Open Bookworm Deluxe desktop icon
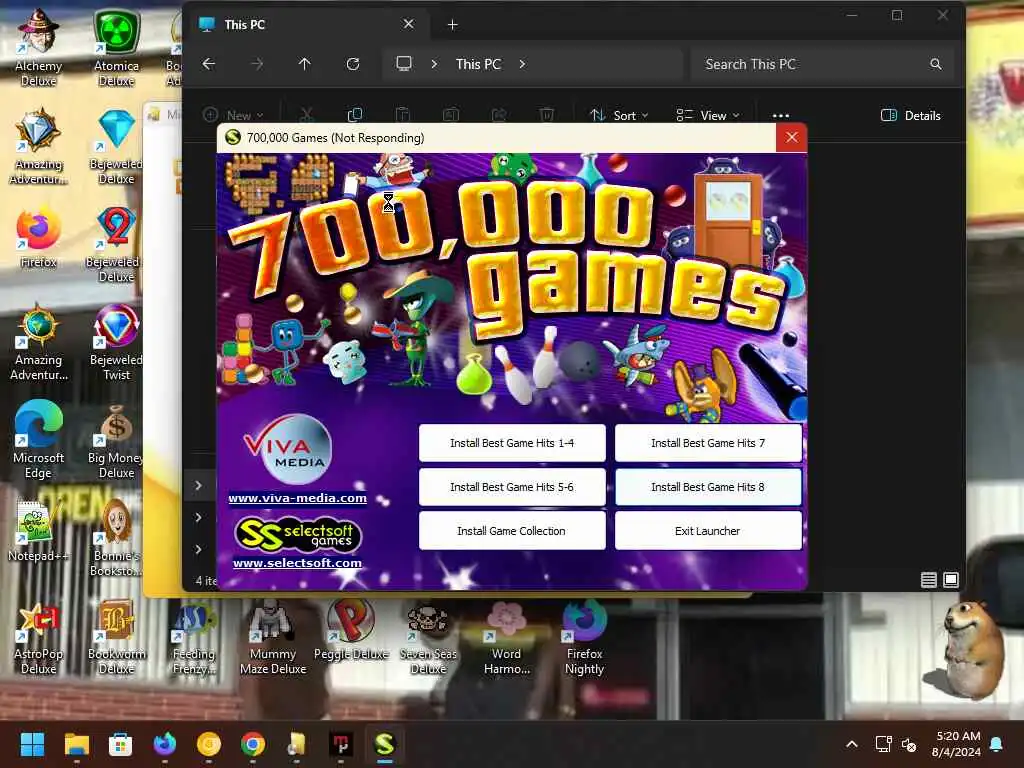1024x768 pixels. pyautogui.click(x=116, y=637)
